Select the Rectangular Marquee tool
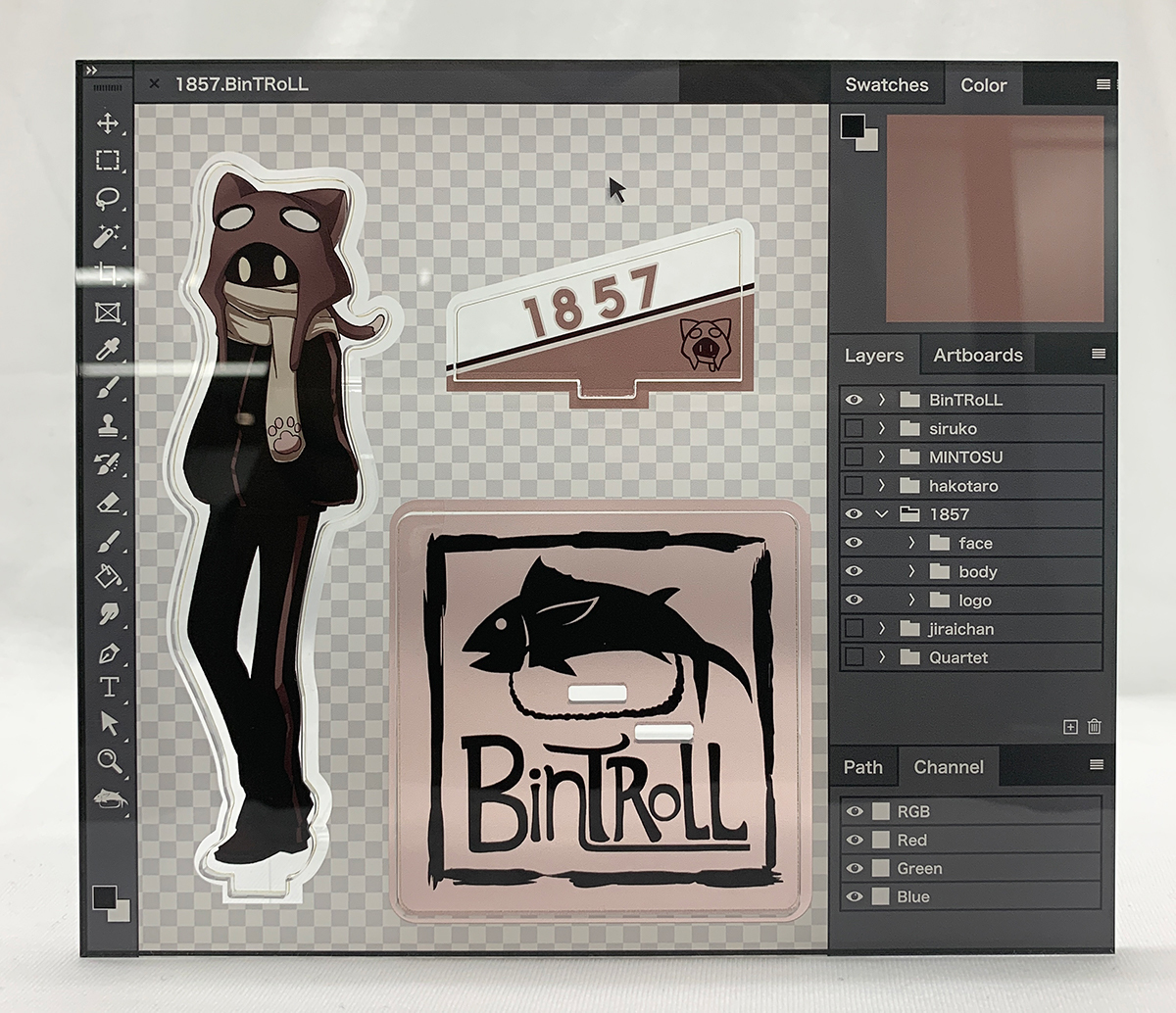The width and height of the screenshot is (1176, 1013). click(111, 160)
